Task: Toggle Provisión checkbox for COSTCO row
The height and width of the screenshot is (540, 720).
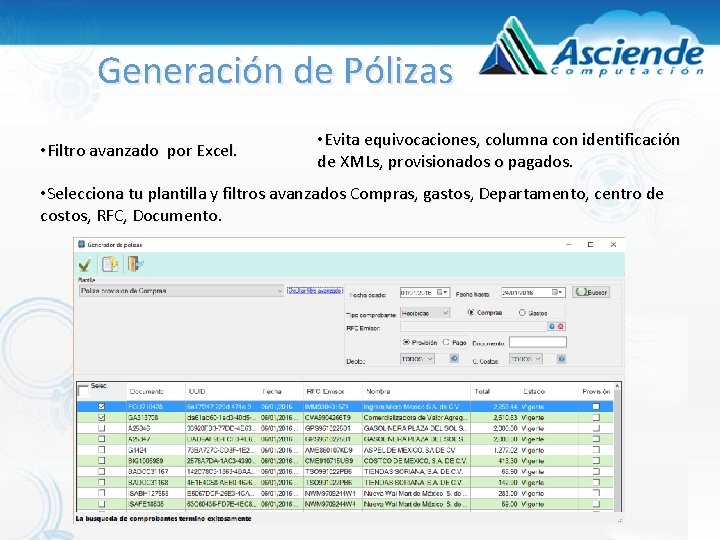Action: (596, 461)
